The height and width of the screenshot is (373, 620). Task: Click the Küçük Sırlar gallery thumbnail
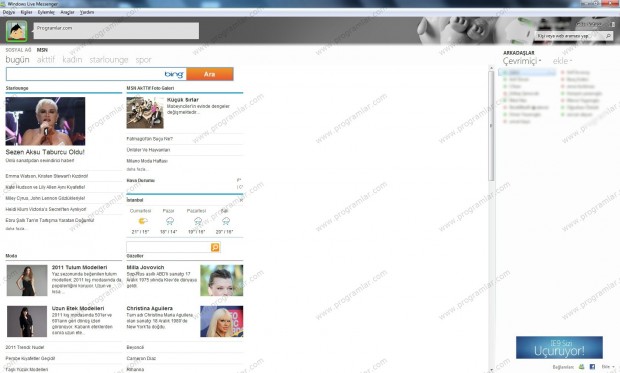pyautogui.click(x=145, y=113)
